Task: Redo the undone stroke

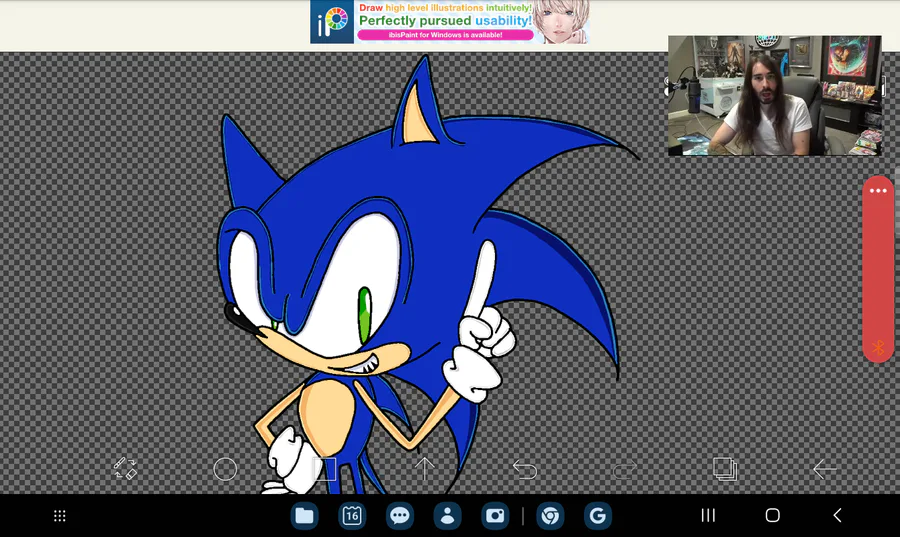Action: tap(624, 469)
